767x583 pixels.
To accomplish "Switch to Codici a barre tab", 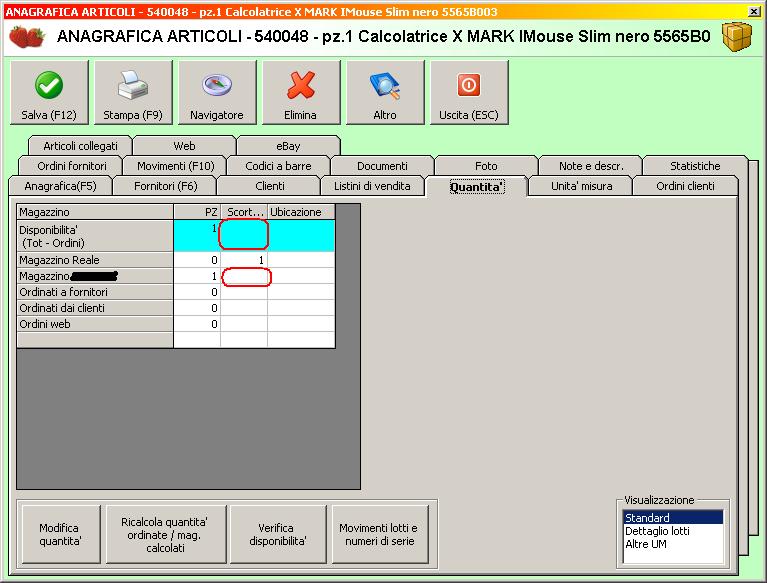I will click(x=278, y=166).
